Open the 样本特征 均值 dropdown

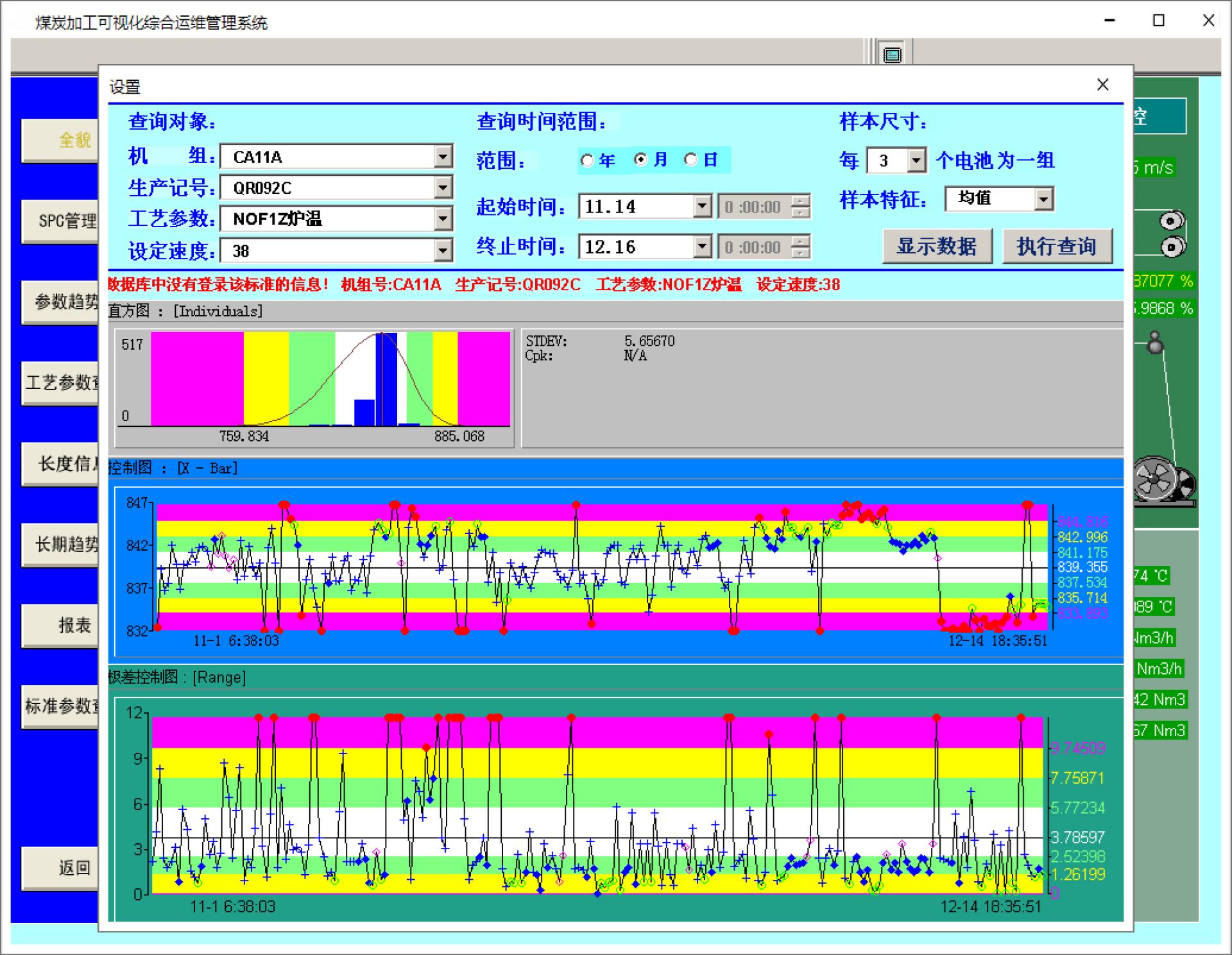click(x=1043, y=199)
